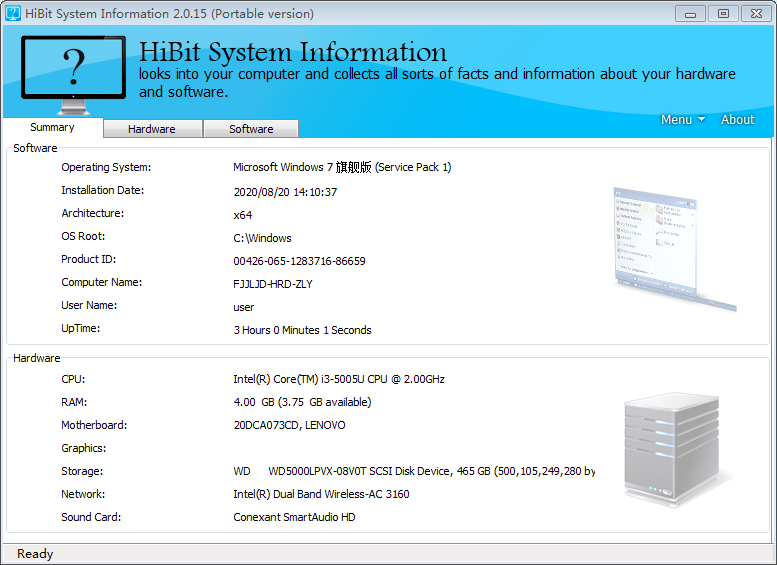Maximize the HiBit window

point(722,13)
